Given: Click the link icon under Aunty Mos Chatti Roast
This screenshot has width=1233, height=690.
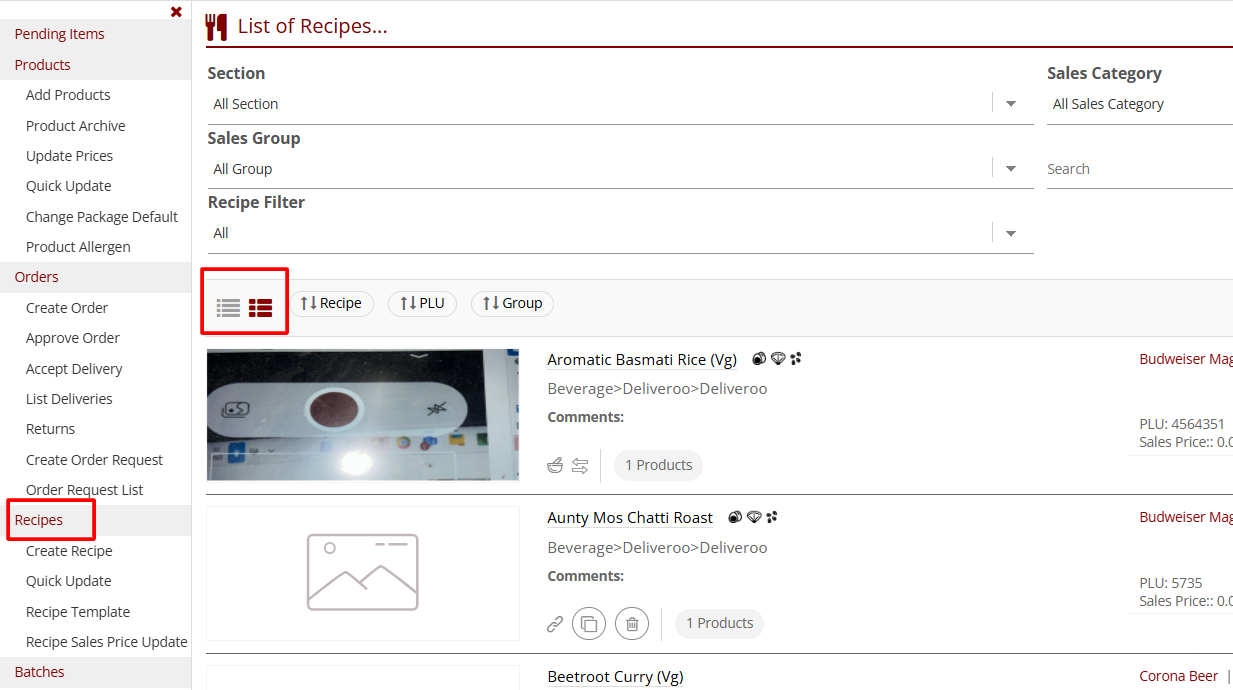Looking at the screenshot, I should (555, 624).
